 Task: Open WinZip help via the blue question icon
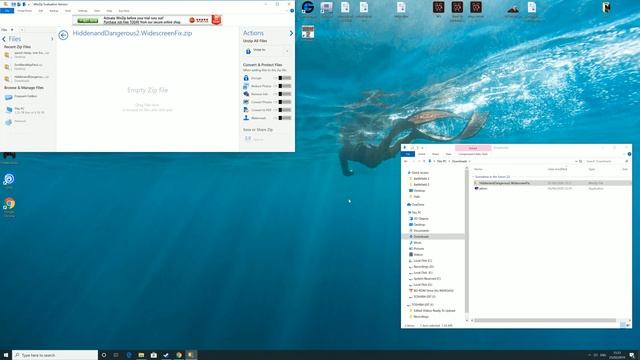tap(292, 11)
